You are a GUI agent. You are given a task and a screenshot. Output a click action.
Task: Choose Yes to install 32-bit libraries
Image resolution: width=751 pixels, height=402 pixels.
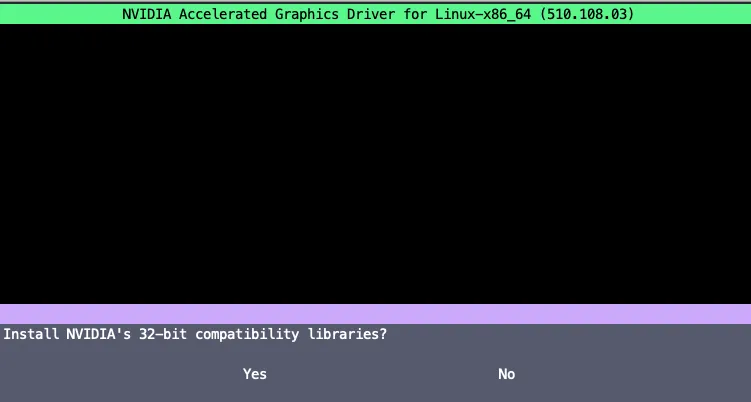[x=254, y=374]
